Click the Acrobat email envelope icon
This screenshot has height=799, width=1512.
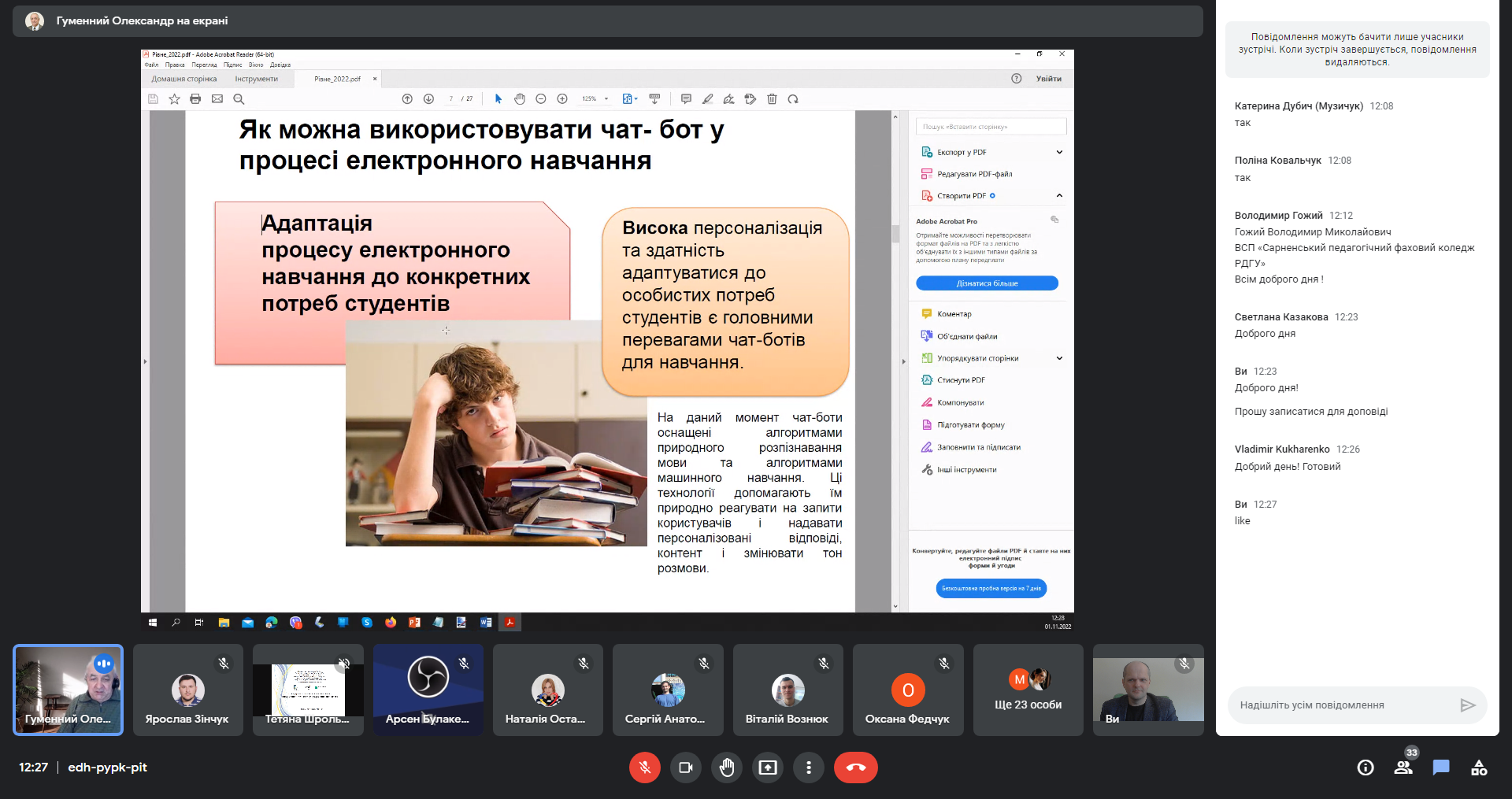[217, 99]
